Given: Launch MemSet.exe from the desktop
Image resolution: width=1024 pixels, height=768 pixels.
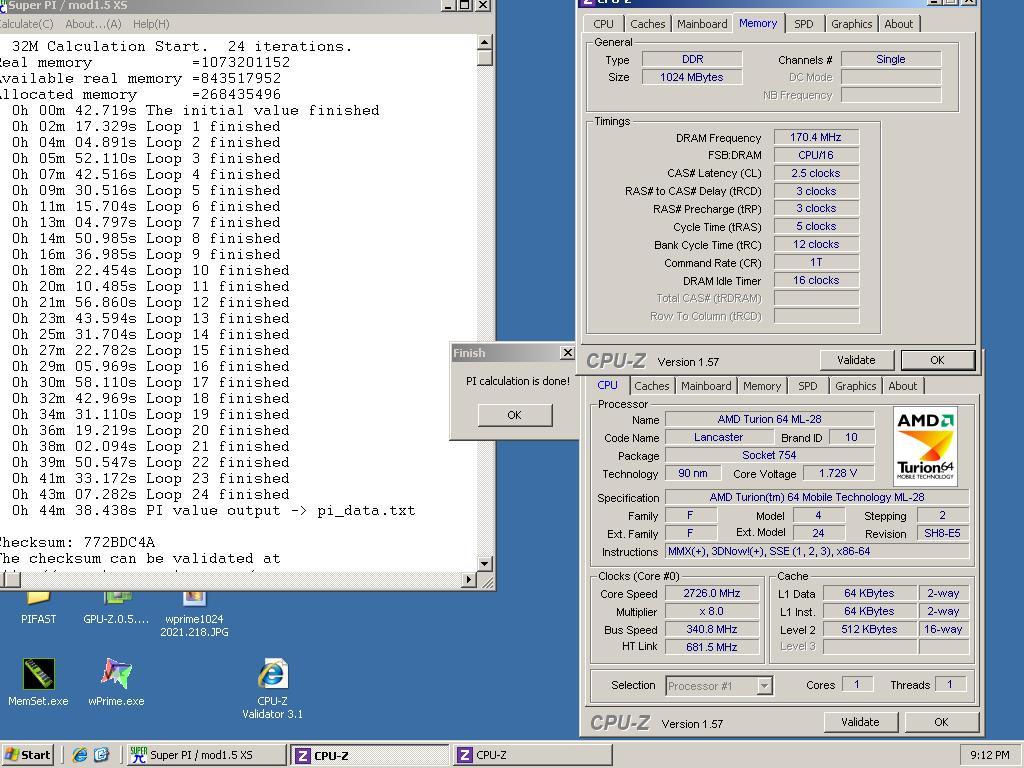Looking at the screenshot, I should point(38,682).
